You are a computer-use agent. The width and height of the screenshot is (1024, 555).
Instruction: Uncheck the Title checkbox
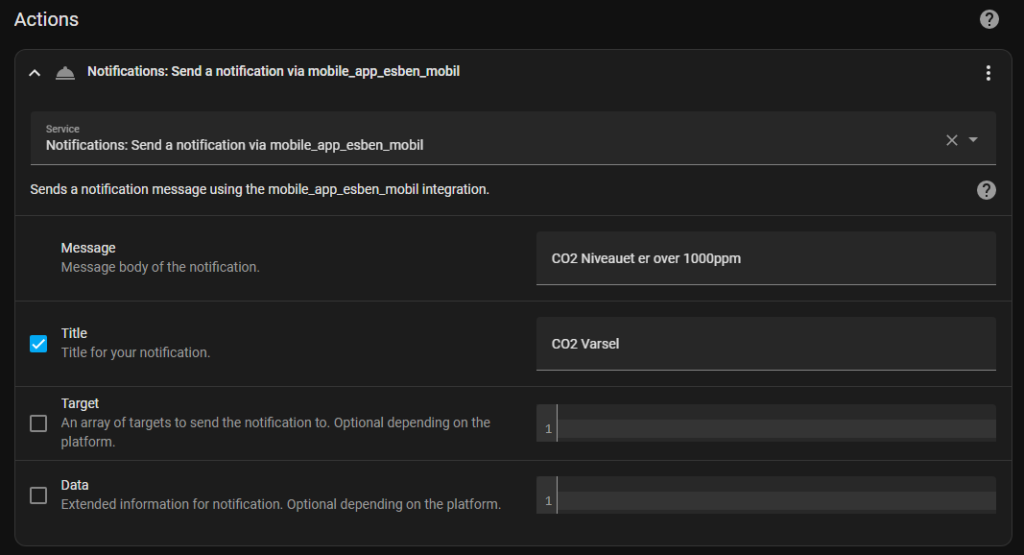pos(39,344)
